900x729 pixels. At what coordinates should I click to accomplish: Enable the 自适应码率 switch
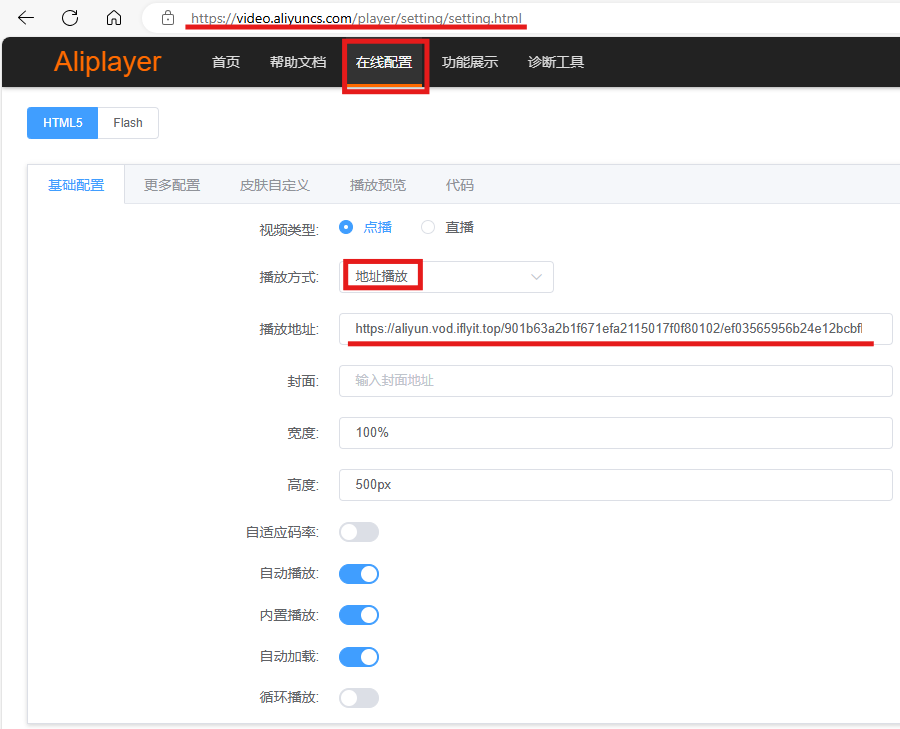coord(359,532)
